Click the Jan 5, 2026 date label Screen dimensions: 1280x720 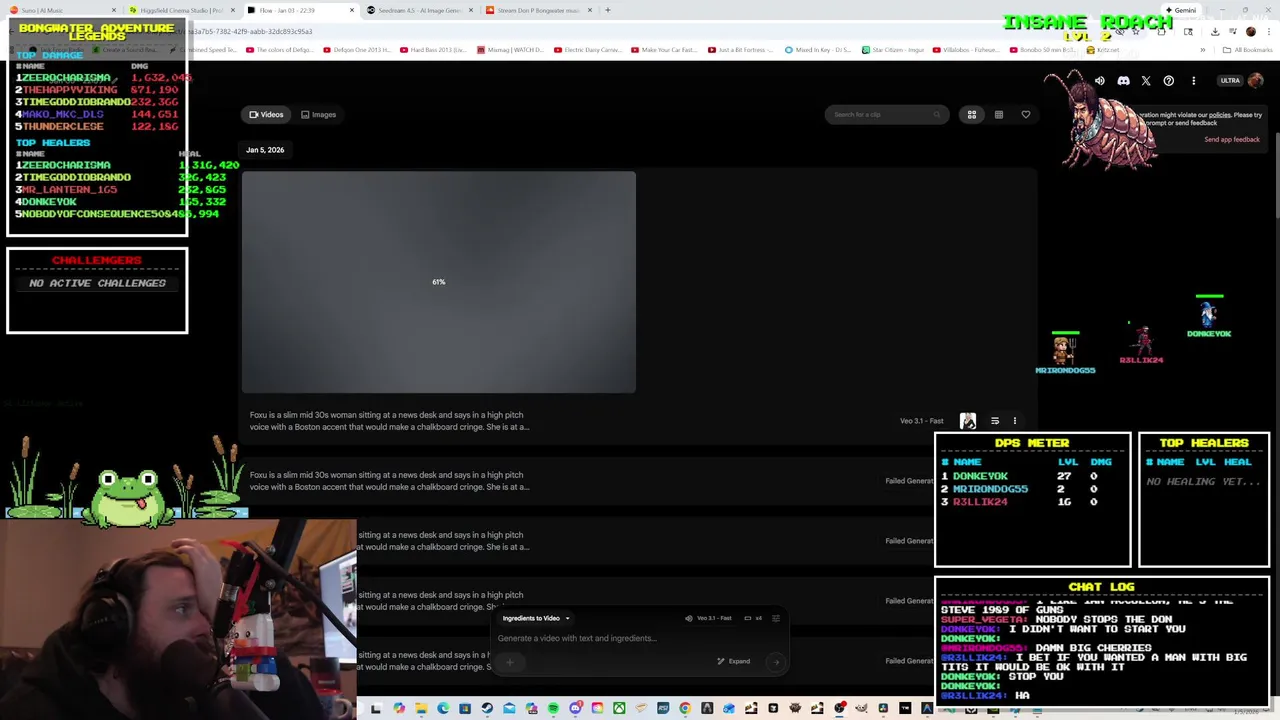tap(265, 150)
